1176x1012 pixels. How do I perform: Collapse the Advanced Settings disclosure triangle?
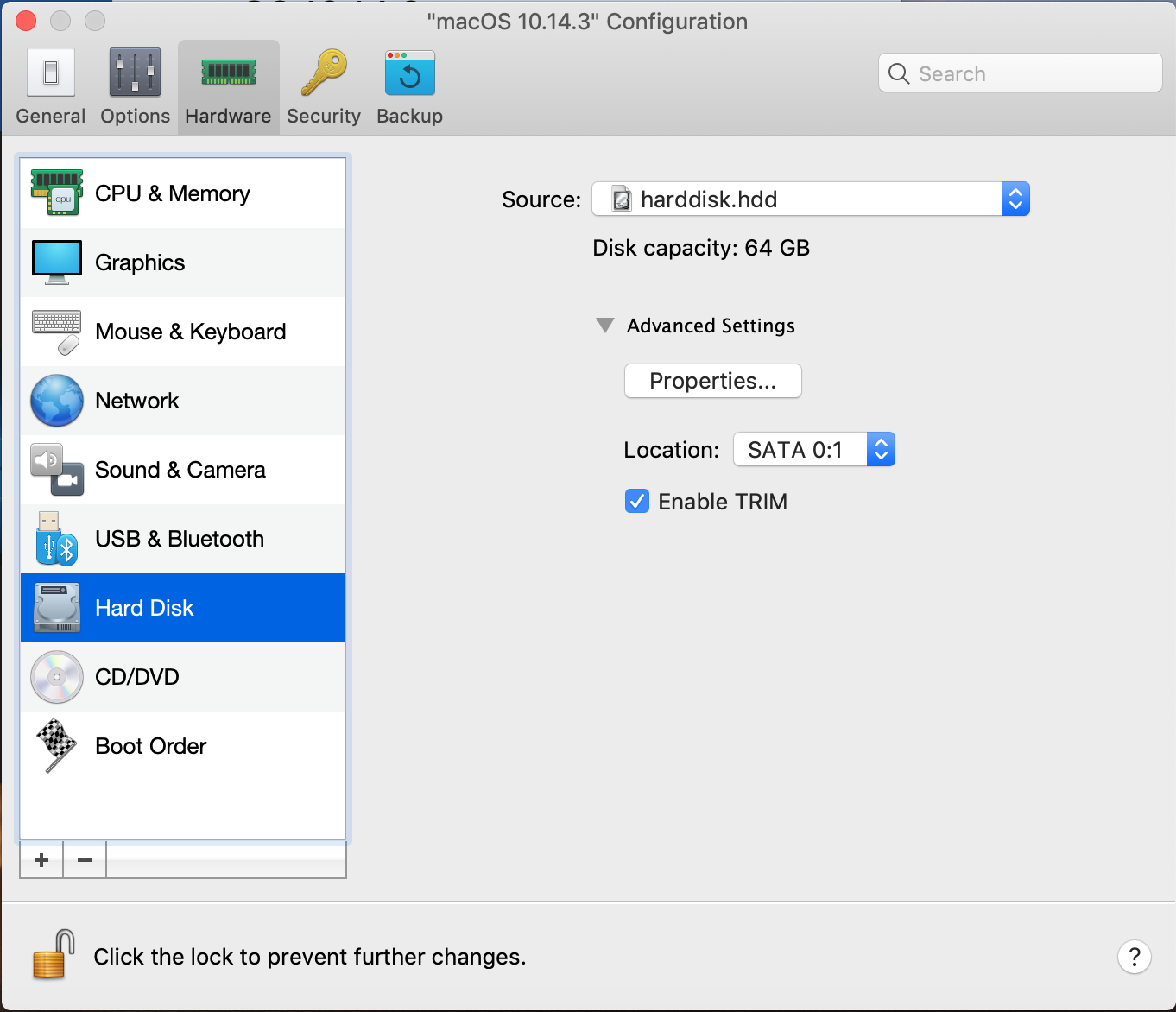(605, 326)
